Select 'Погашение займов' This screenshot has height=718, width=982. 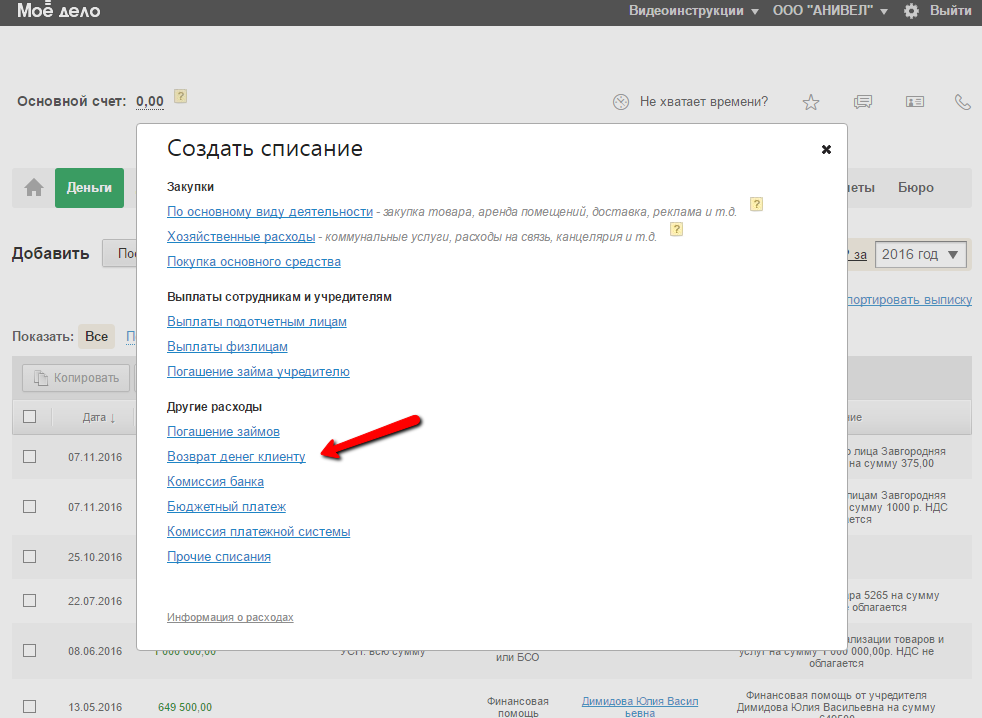[223, 432]
